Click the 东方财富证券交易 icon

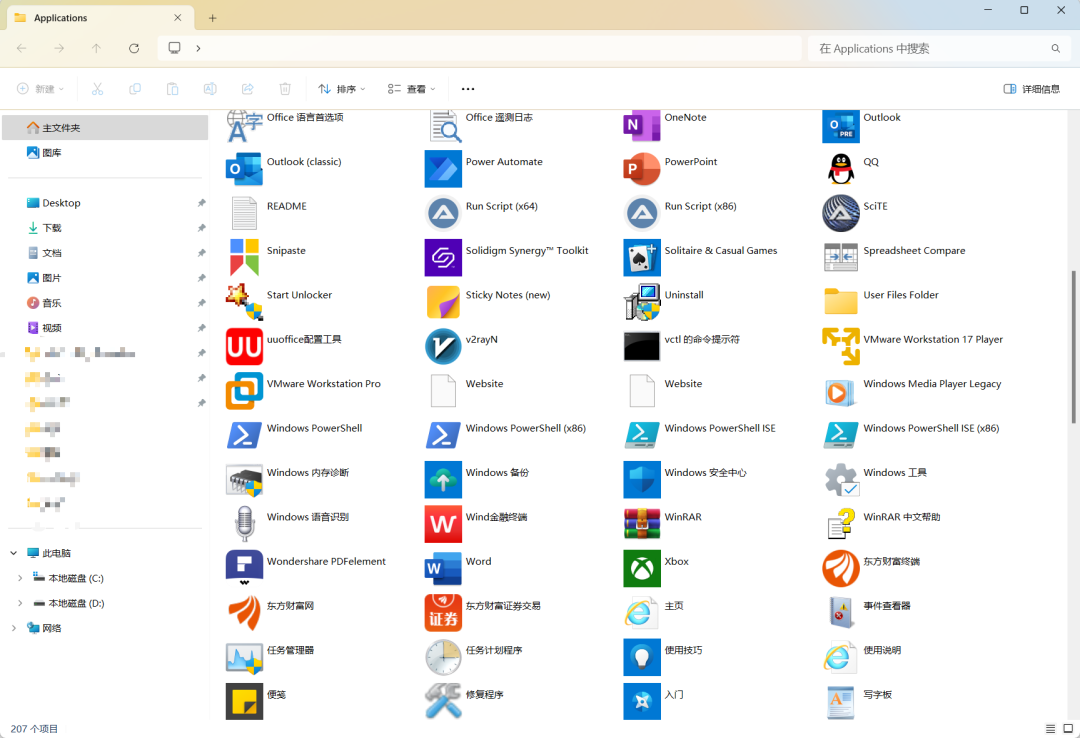point(443,613)
